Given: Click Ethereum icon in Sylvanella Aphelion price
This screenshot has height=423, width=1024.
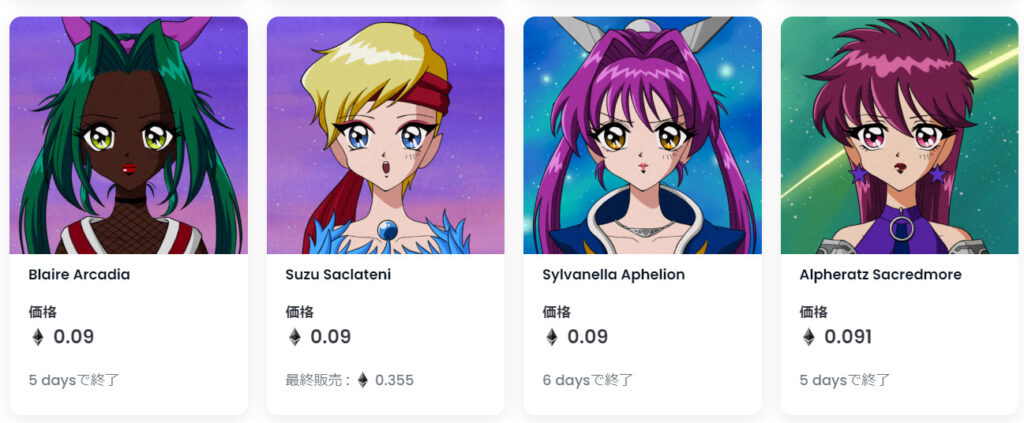Looking at the screenshot, I should pyautogui.click(x=552, y=337).
